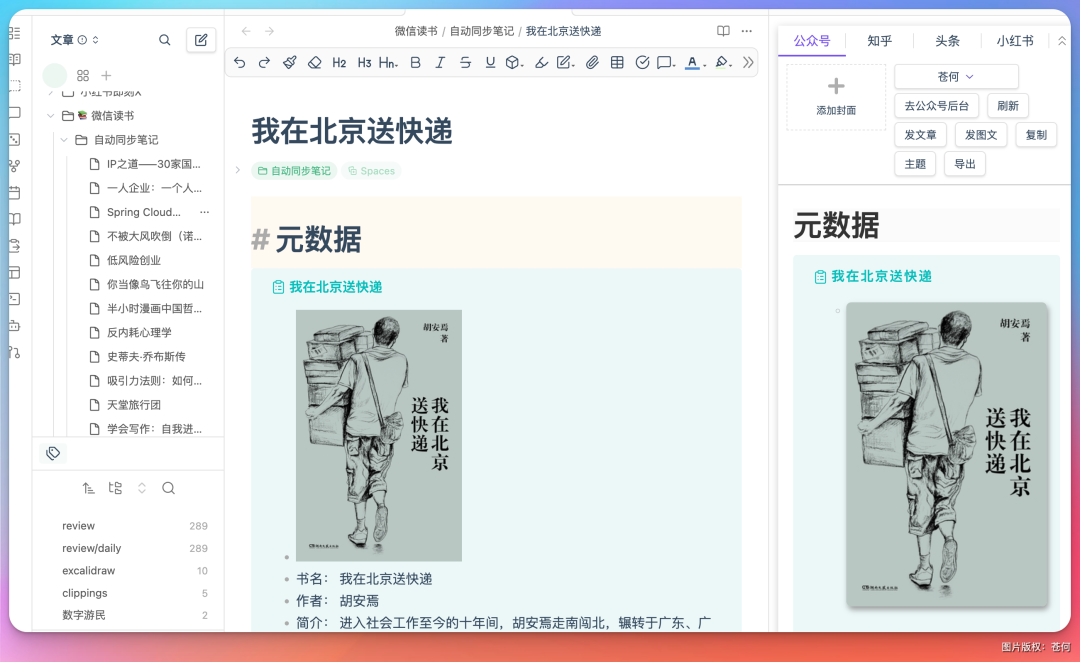
Task: Add a comment using the comment bubble icon
Action: tap(662, 62)
